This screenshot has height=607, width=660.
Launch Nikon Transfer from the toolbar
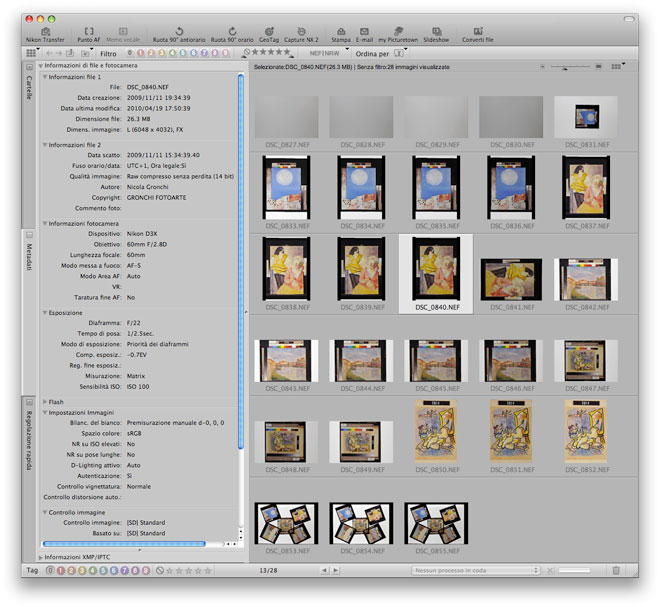click(45, 35)
